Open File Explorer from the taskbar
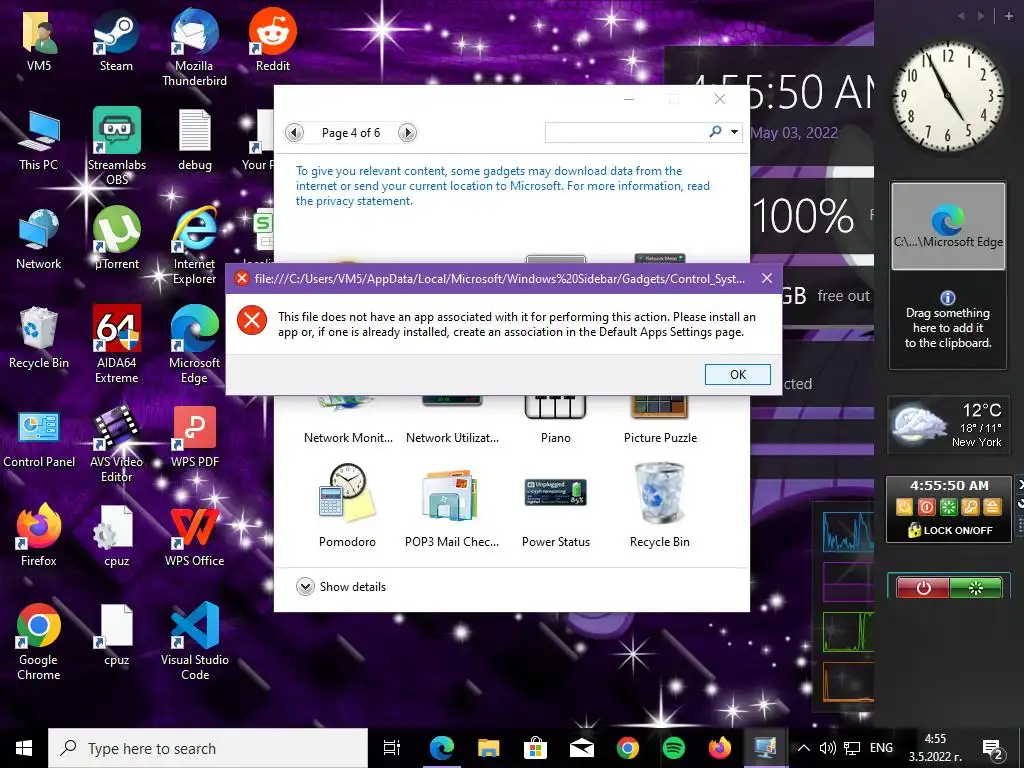The width and height of the screenshot is (1024, 768). pyautogui.click(x=488, y=748)
